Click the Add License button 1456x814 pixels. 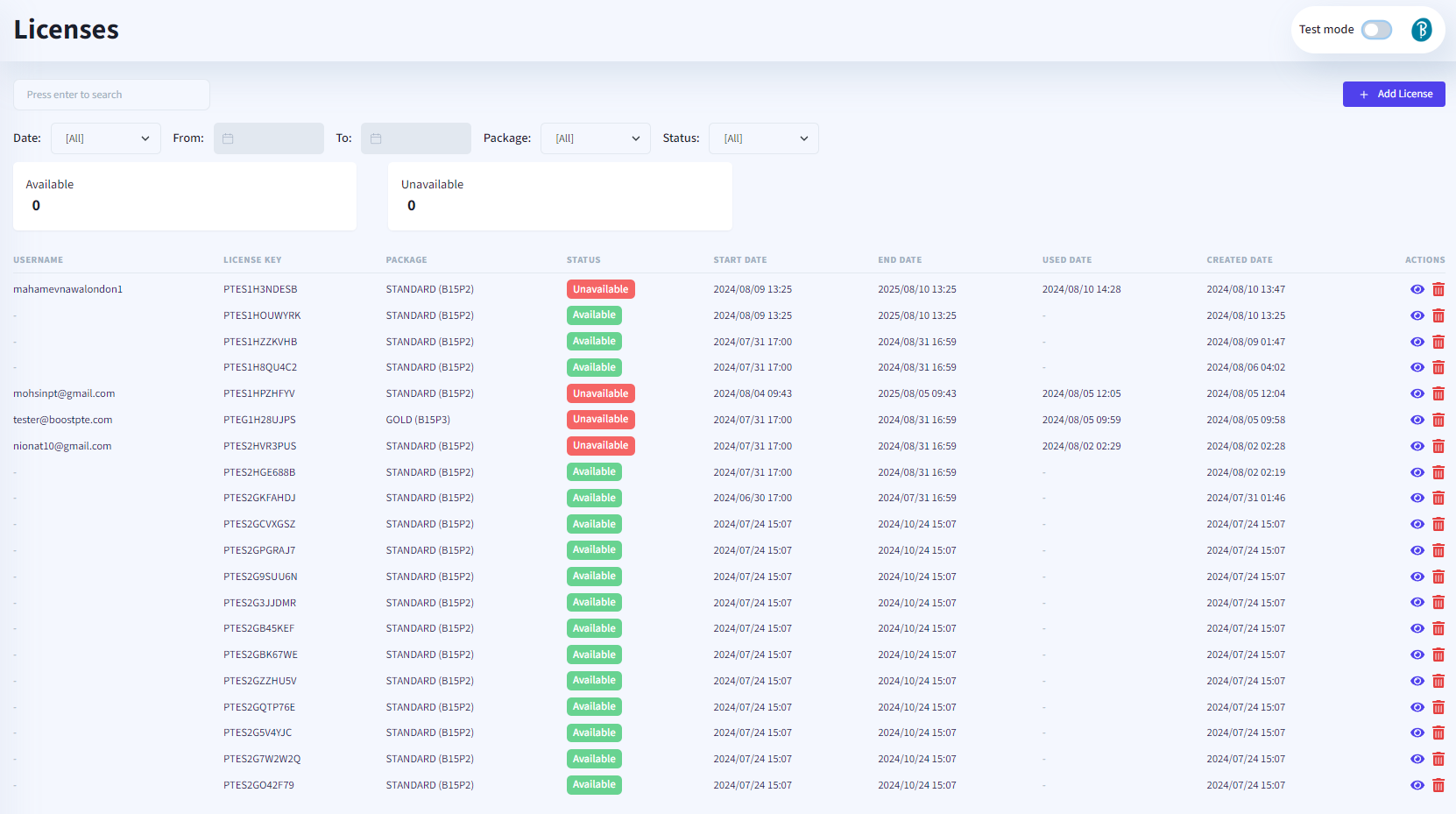1393,94
